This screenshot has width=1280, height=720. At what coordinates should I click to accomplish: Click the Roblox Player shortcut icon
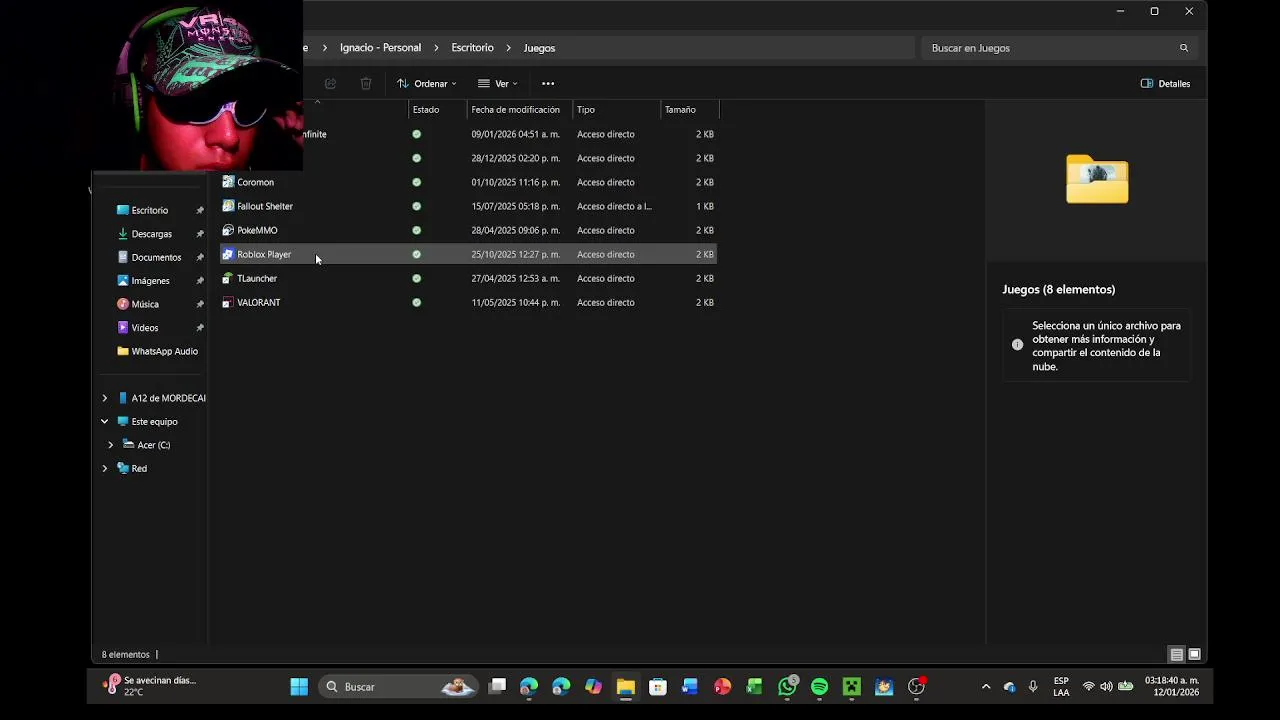coord(228,254)
